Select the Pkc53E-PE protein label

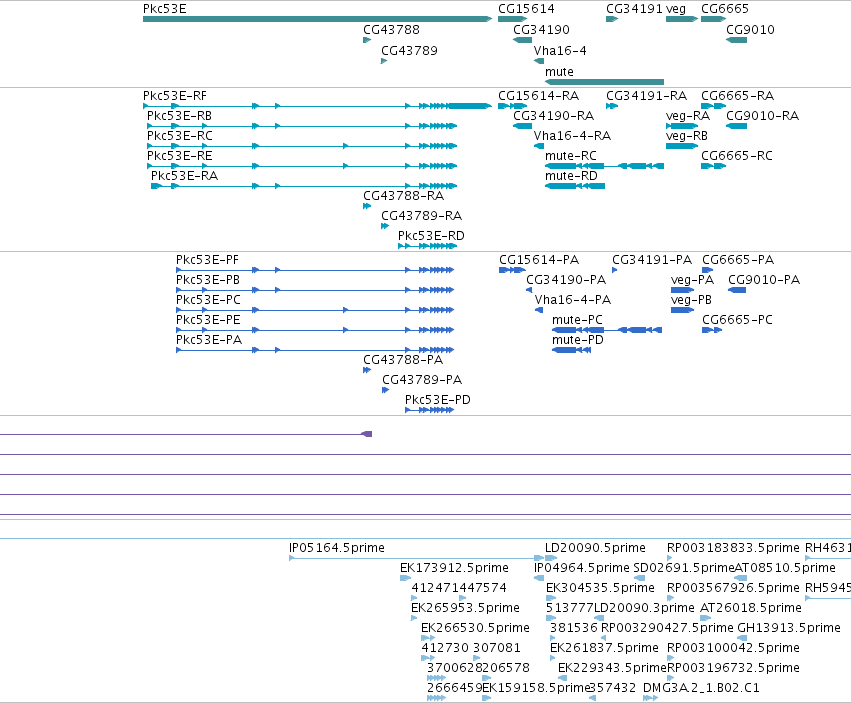208,320
